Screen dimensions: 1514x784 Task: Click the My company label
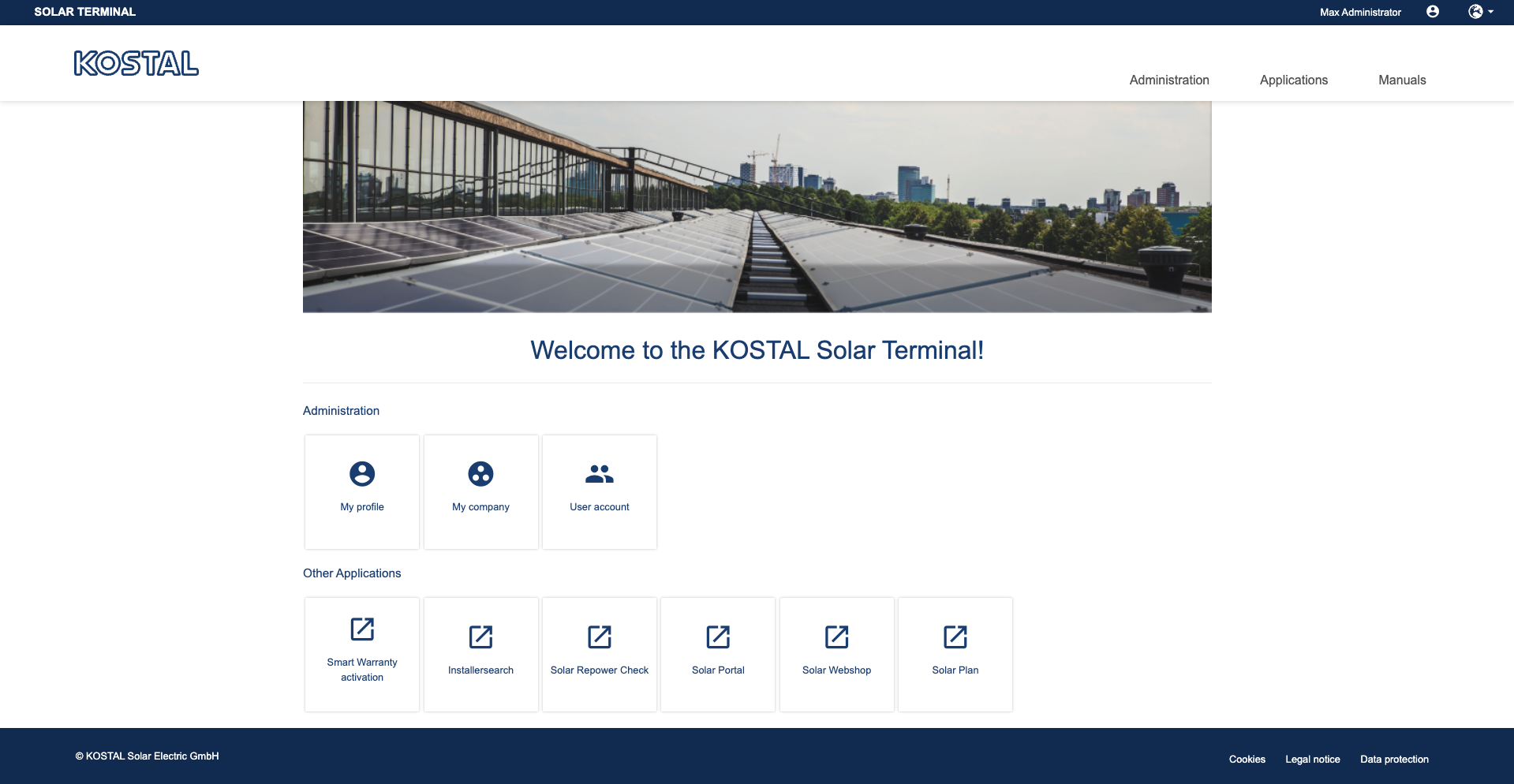pos(480,507)
